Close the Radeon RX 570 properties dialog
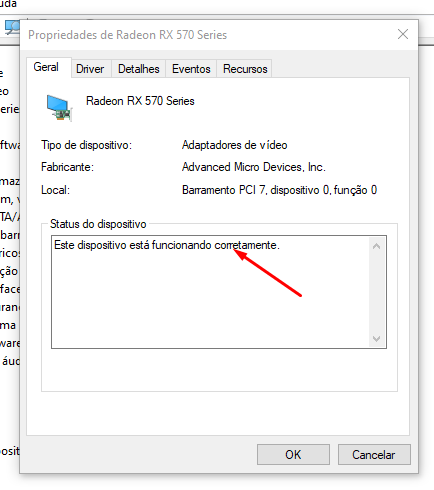434x490 pixels. [403, 34]
